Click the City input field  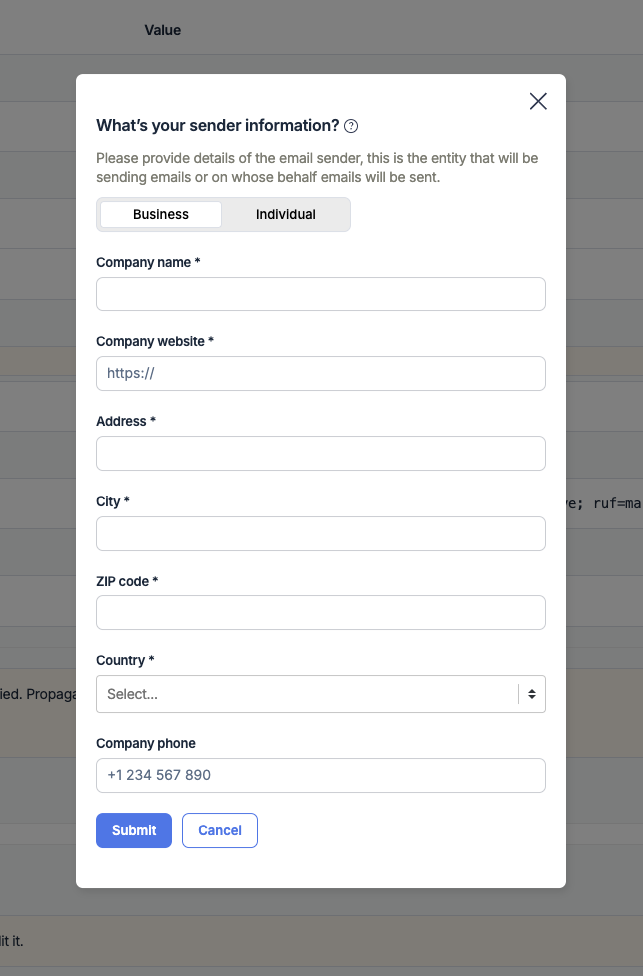click(x=320, y=533)
